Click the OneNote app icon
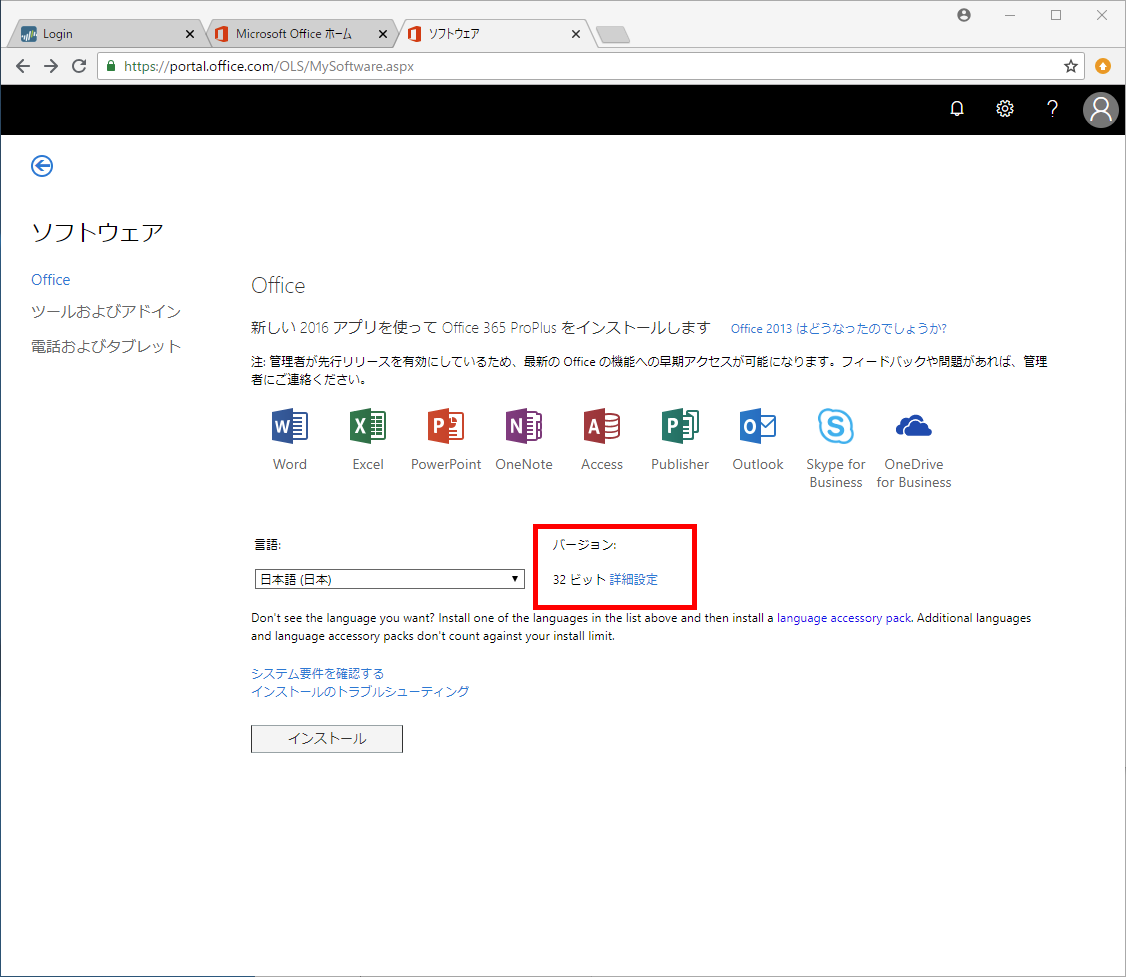 (x=524, y=426)
